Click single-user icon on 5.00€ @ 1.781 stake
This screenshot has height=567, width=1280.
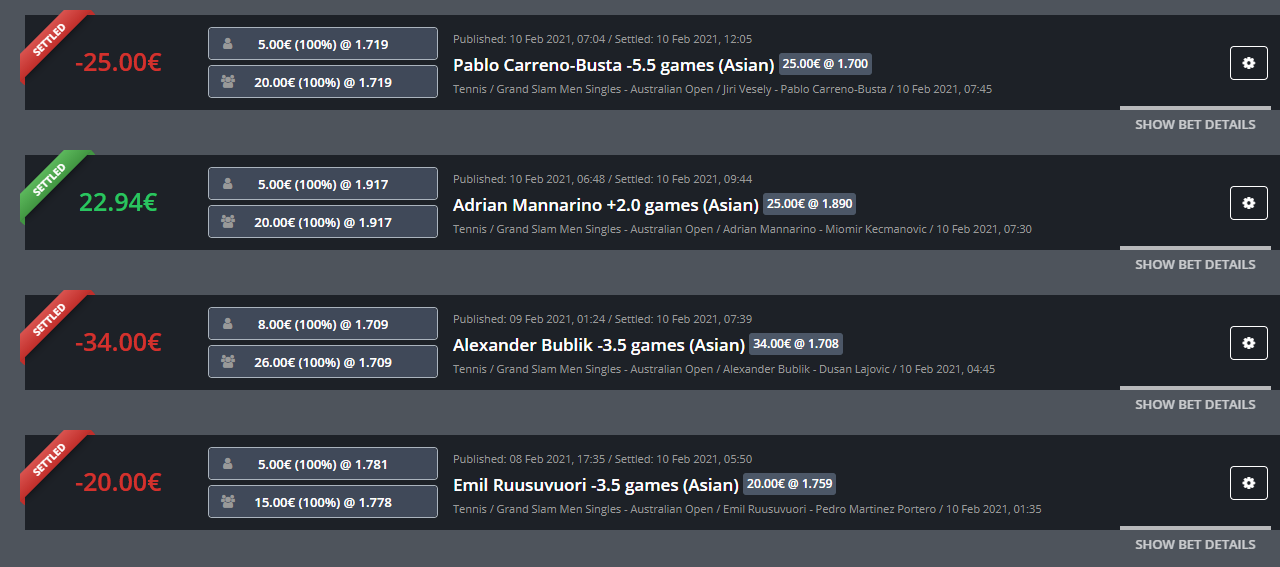[x=228, y=464]
